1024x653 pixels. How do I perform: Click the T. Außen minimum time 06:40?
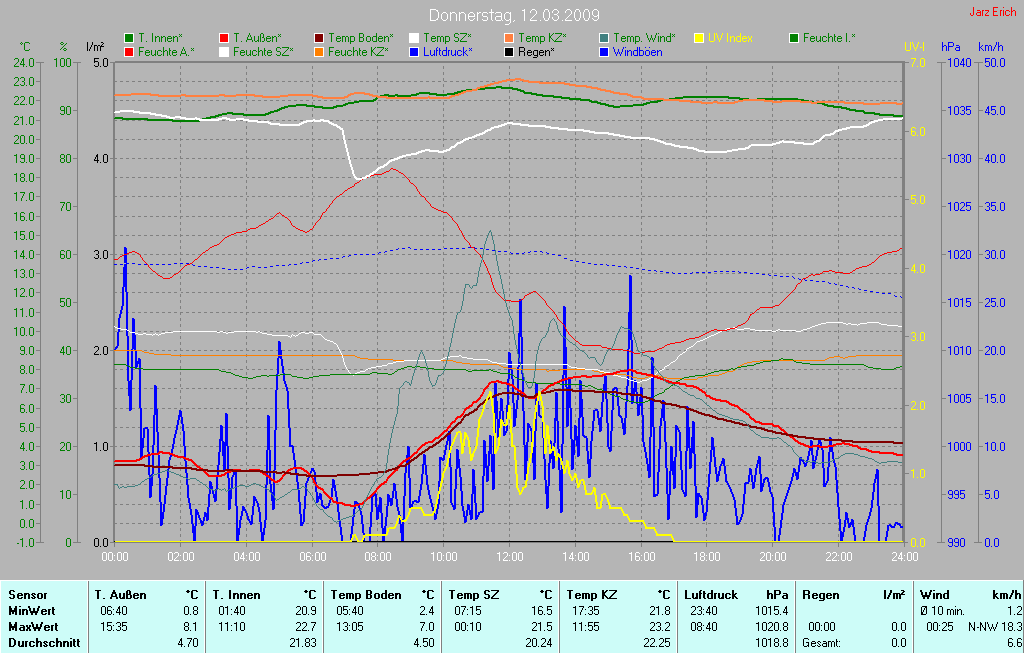coord(115,611)
